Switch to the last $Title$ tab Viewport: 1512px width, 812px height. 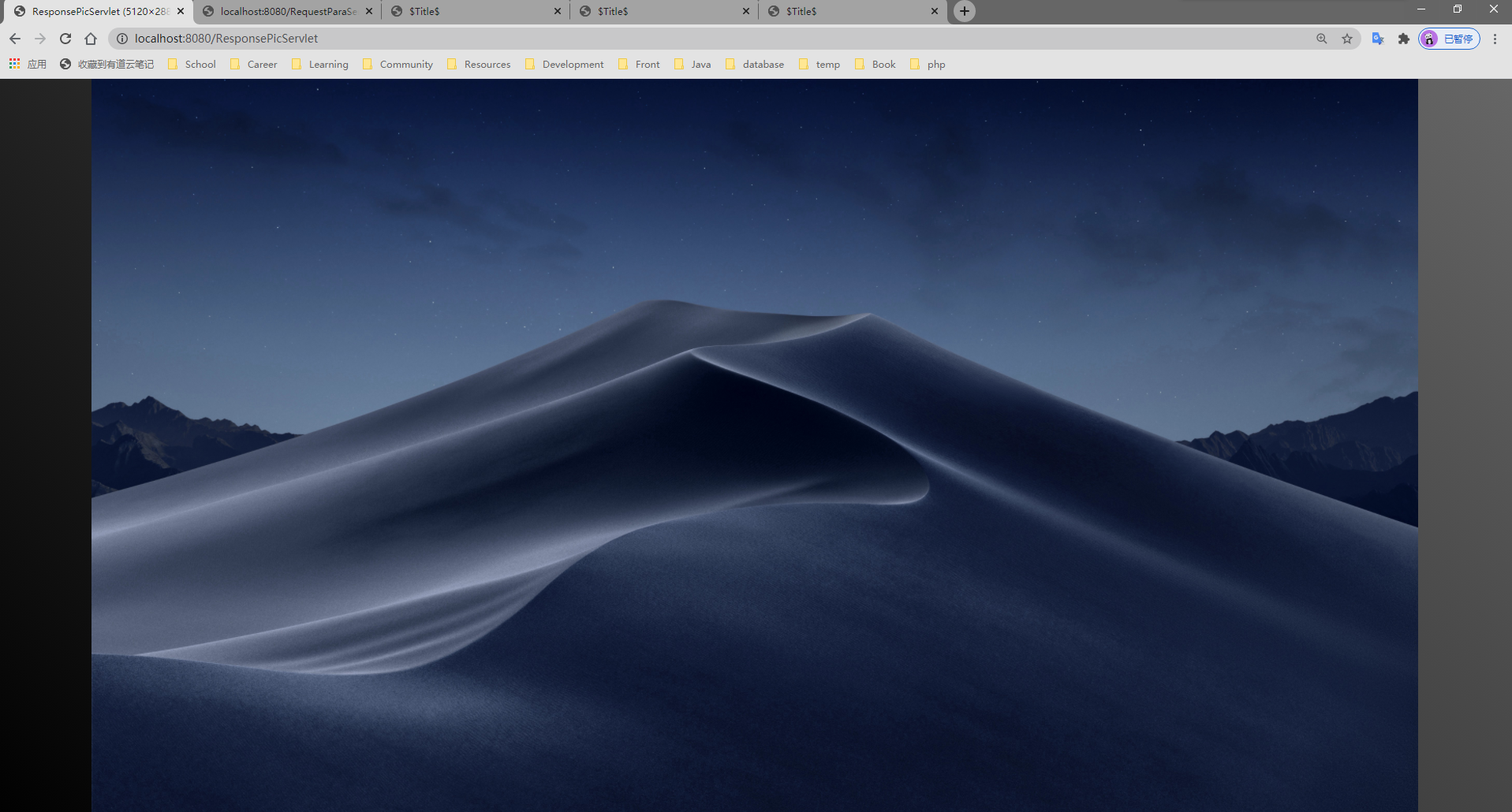click(x=853, y=11)
